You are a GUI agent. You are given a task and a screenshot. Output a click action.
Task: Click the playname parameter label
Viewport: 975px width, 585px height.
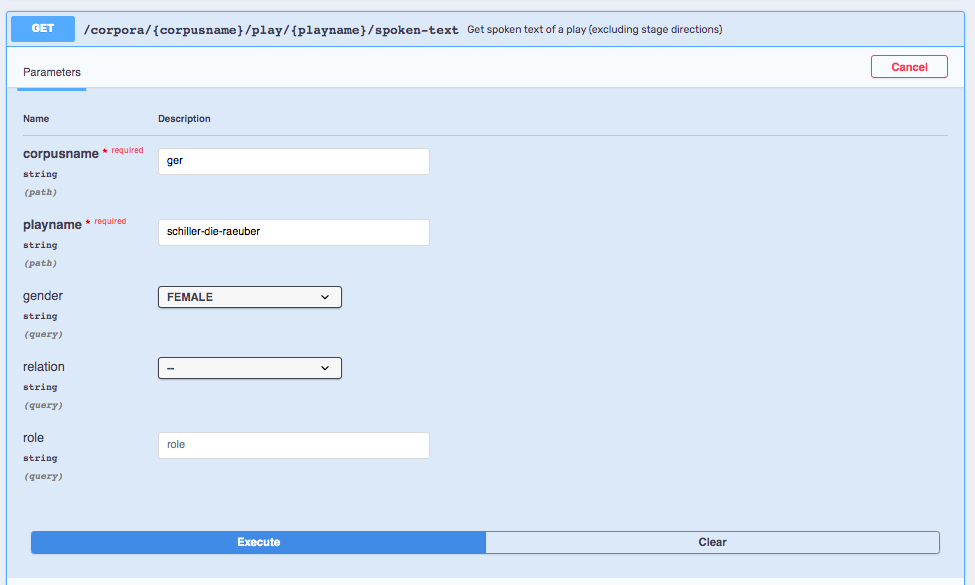click(52, 224)
